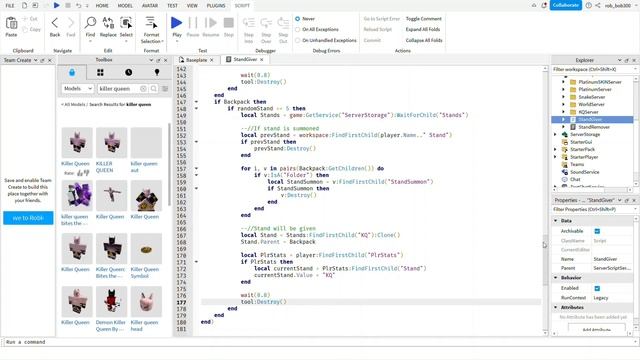Select On Unhandled Exceptions option
The height and width of the screenshot is (360, 640).
coord(298,40)
